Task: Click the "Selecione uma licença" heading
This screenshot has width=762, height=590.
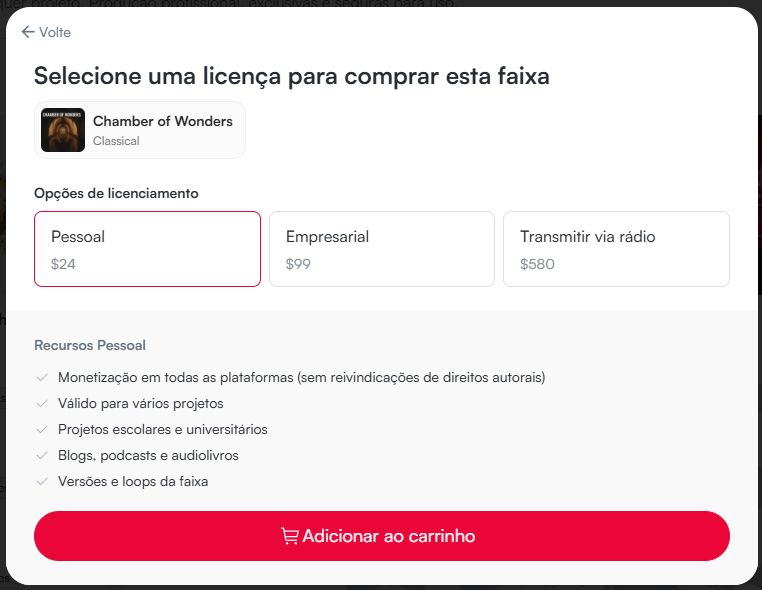Action: tap(291, 76)
